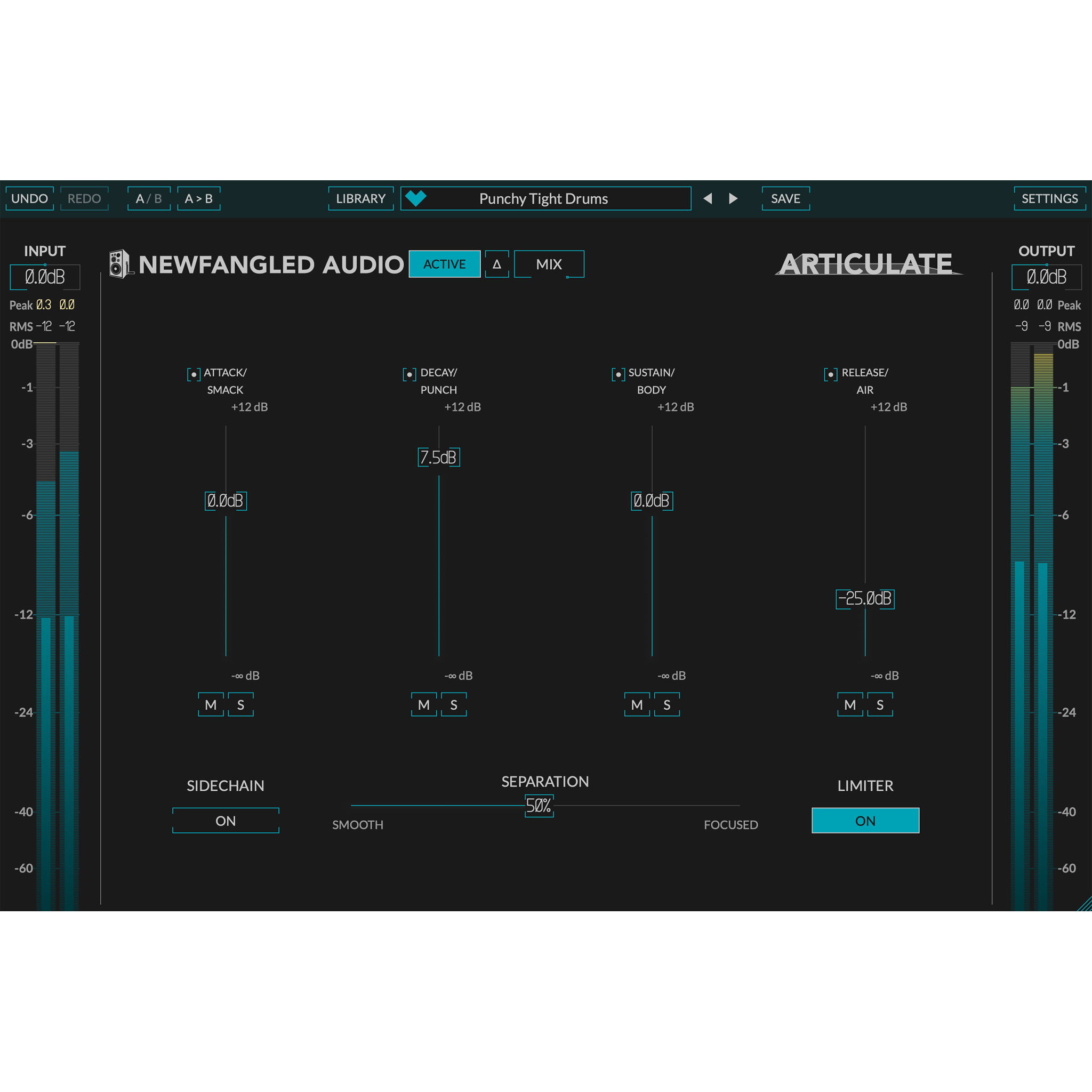Click the Release/Air gain value showing -25.0dB
This screenshot has height=1092, width=1092.
[865, 599]
